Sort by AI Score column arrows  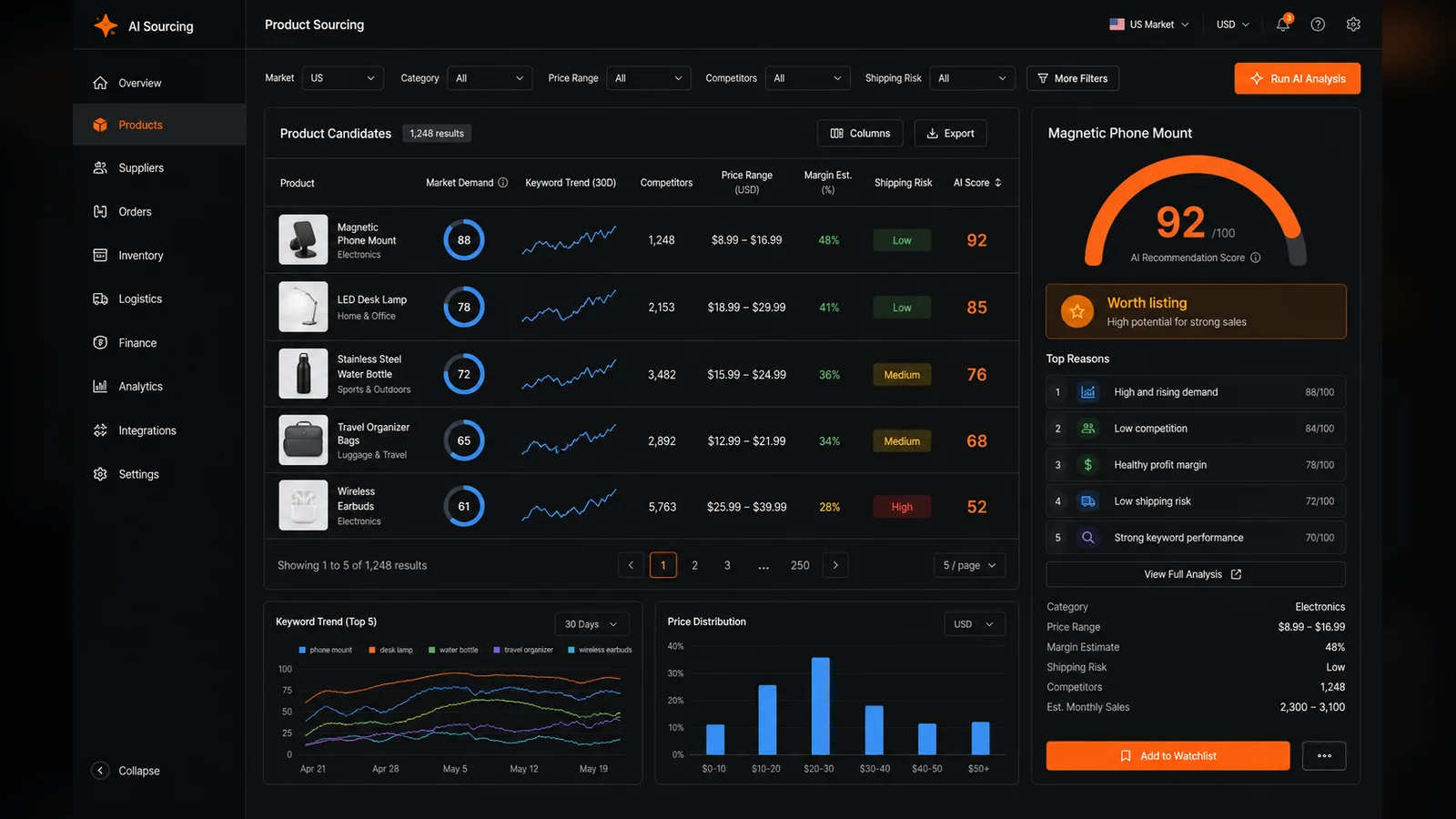coord(998,183)
